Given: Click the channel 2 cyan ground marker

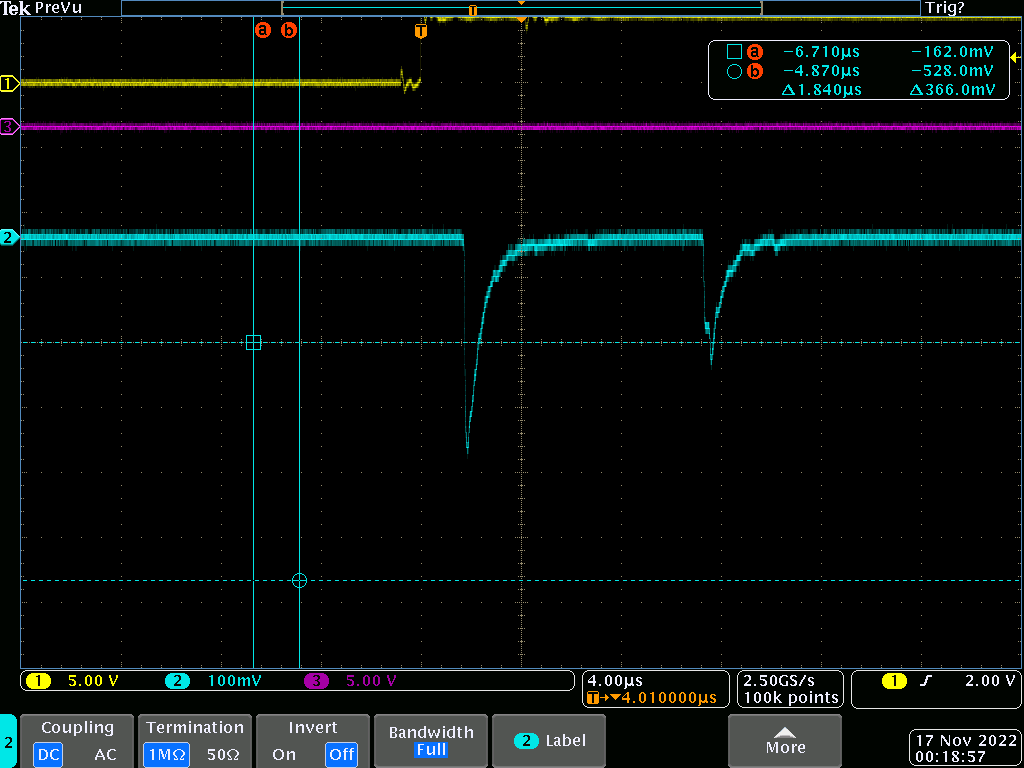Looking at the screenshot, I should coord(9,237).
